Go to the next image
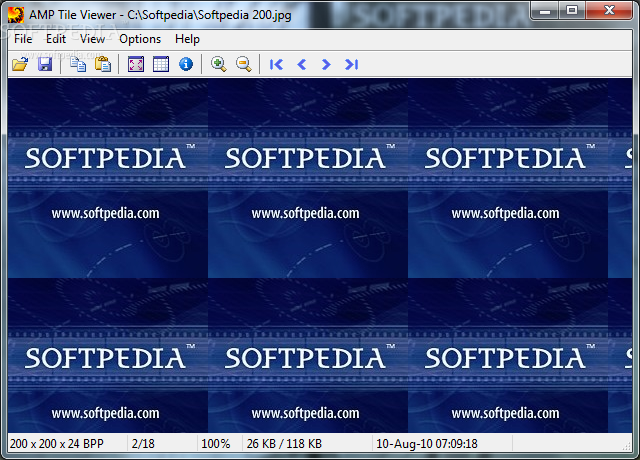This screenshot has height=460, width=640. coord(326,64)
